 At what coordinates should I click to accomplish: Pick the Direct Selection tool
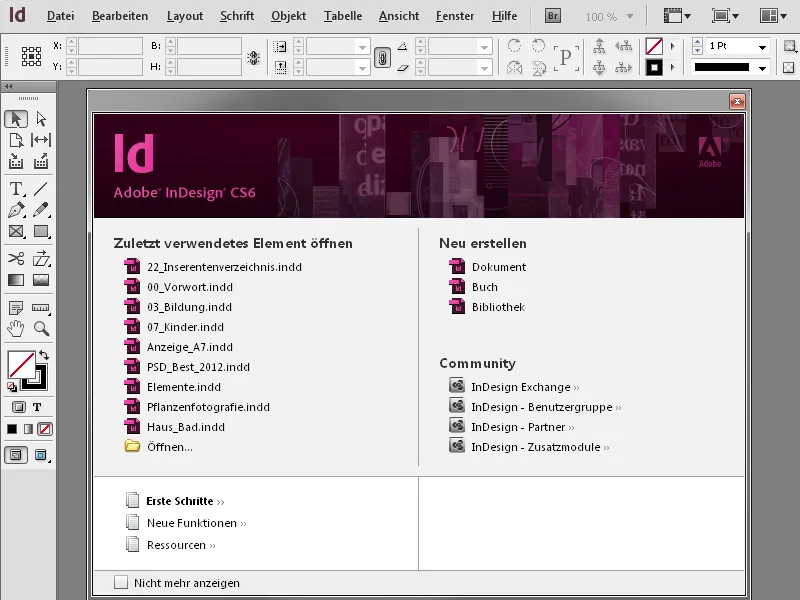[40, 118]
